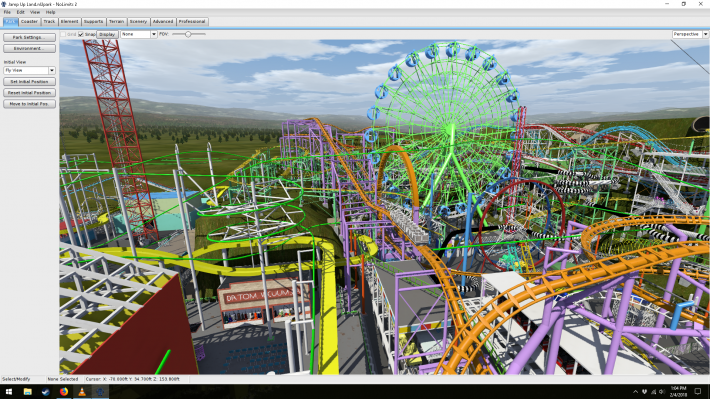Switch to the Terrain tab
The width and height of the screenshot is (710, 399).
(116, 22)
